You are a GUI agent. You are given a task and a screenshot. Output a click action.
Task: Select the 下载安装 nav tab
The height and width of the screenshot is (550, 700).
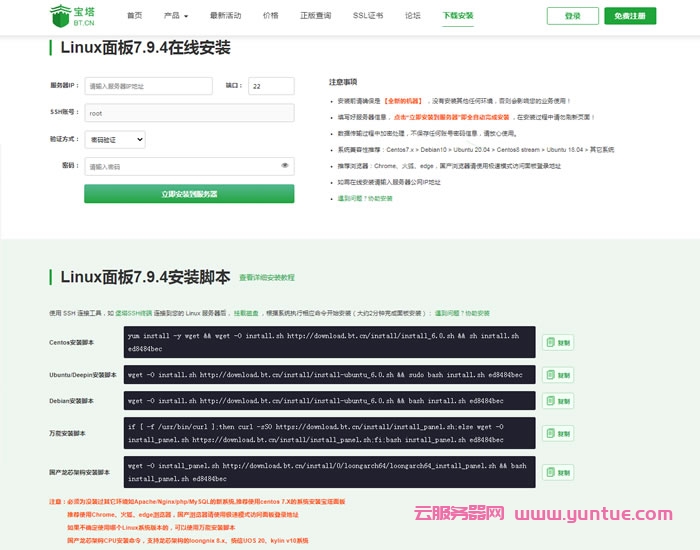(x=458, y=16)
